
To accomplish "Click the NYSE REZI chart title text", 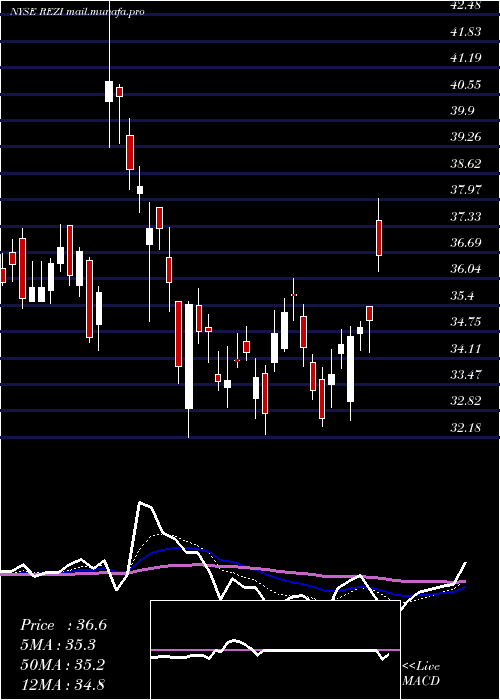I will tap(77, 12).
